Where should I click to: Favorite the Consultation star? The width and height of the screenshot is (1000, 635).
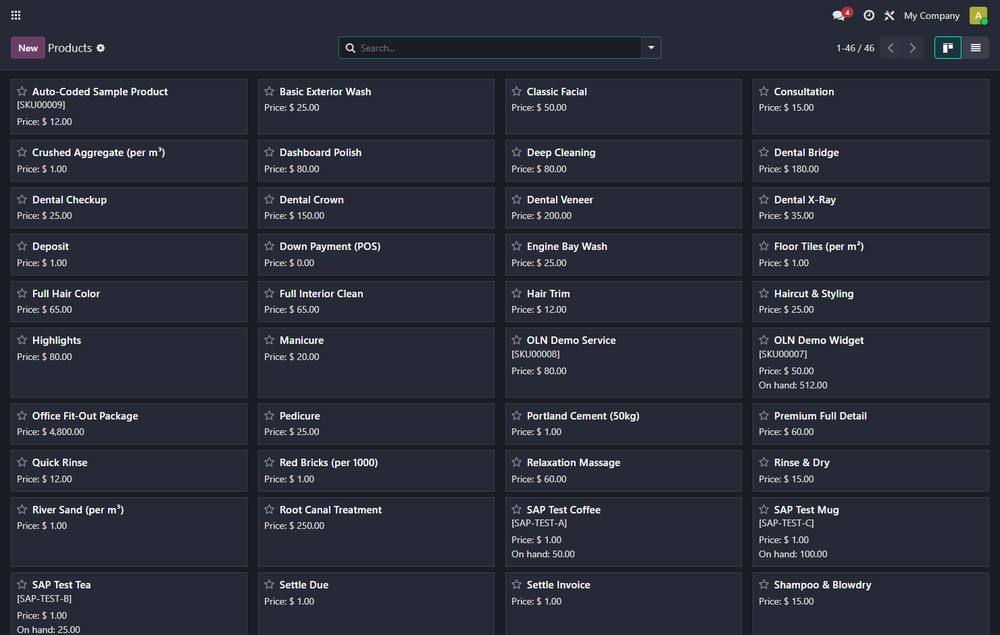(763, 91)
